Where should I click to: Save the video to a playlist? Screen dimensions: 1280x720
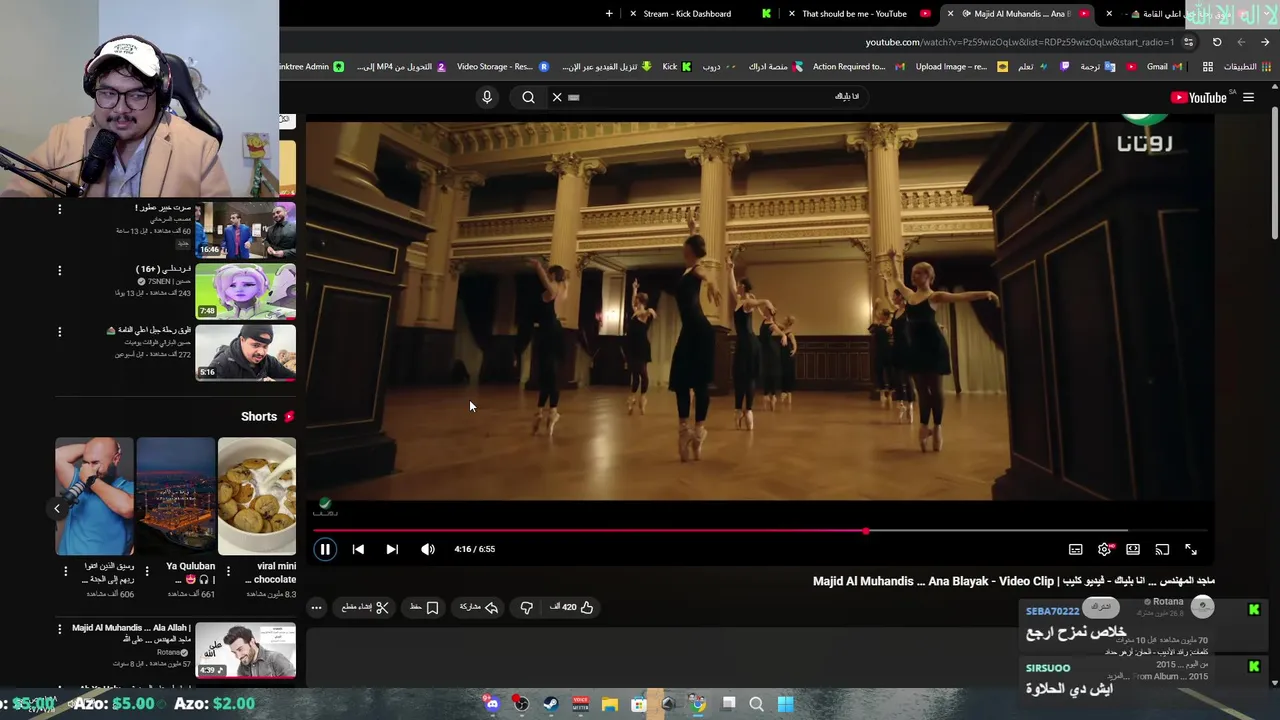(424, 607)
